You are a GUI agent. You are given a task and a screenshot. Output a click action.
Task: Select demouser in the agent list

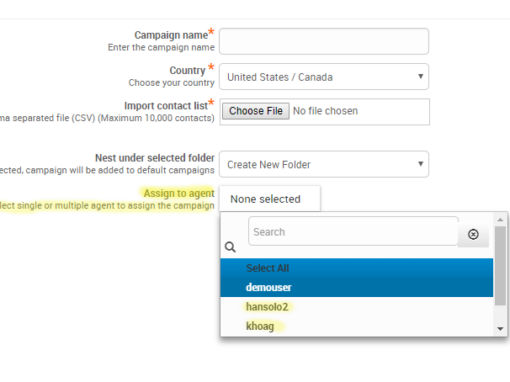click(x=357, y=287)
